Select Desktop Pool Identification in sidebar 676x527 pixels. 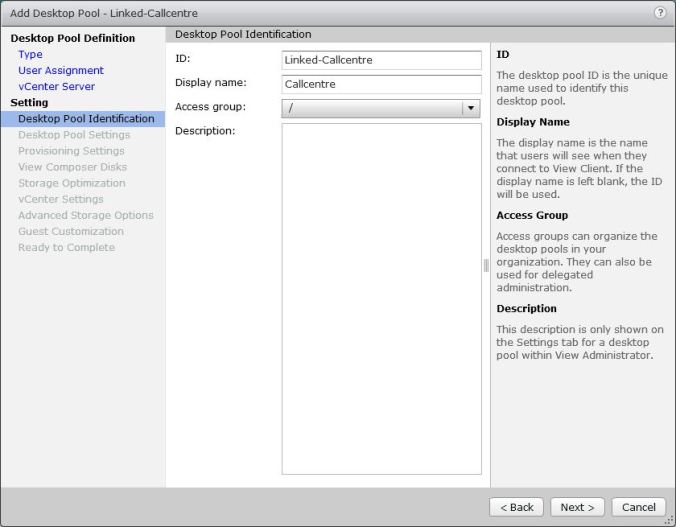[86, 118]
